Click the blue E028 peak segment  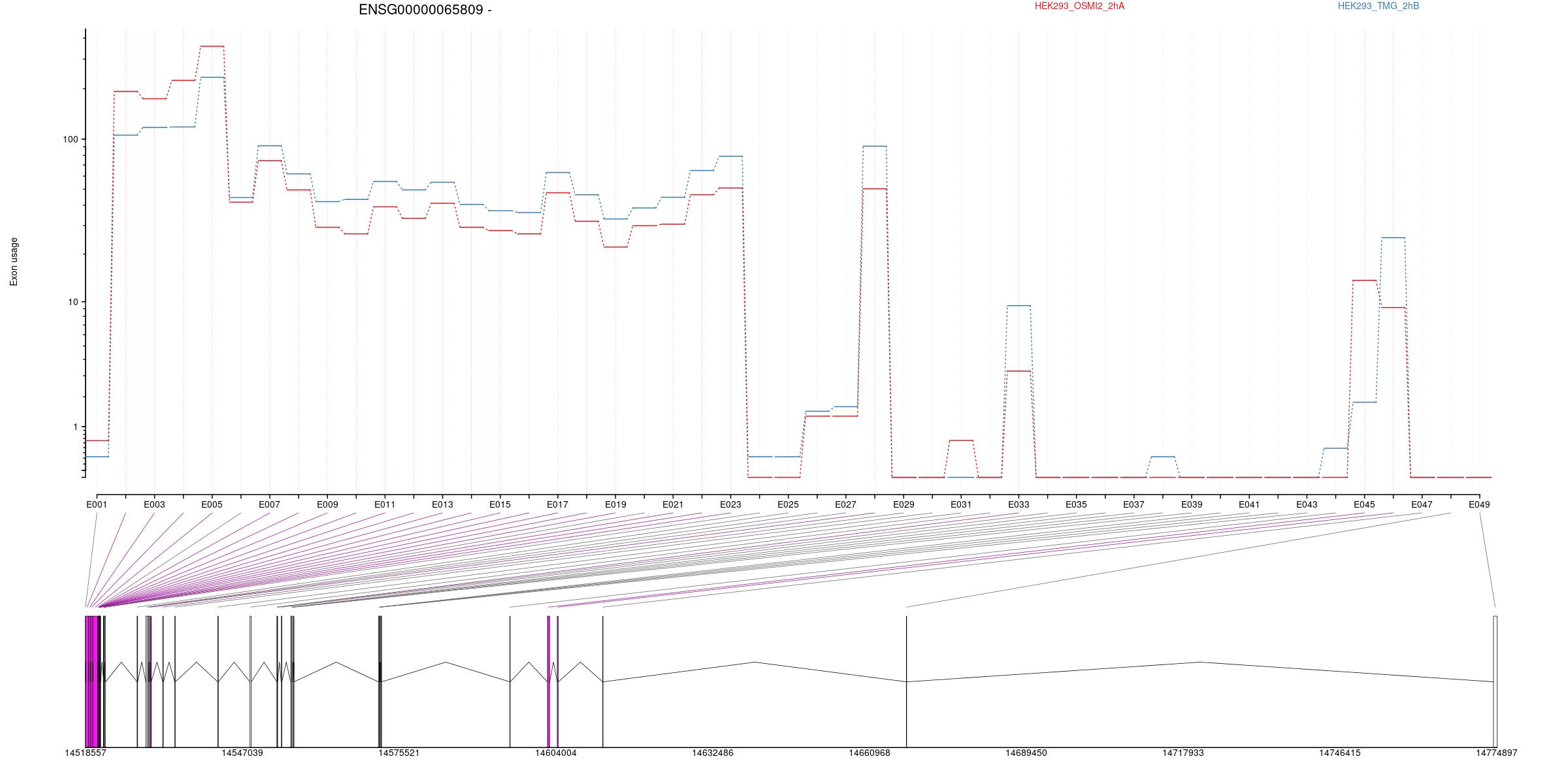(875, 146)
